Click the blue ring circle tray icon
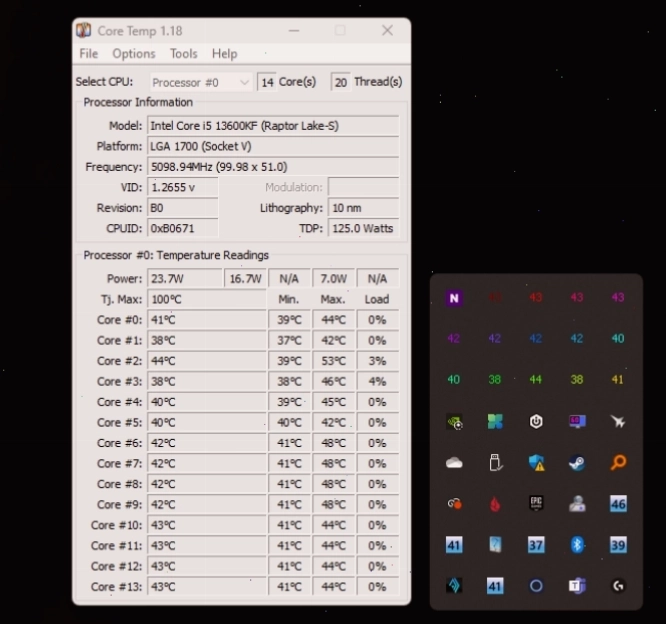This screenshot has width=666, height=625. [x=536, y=586]
